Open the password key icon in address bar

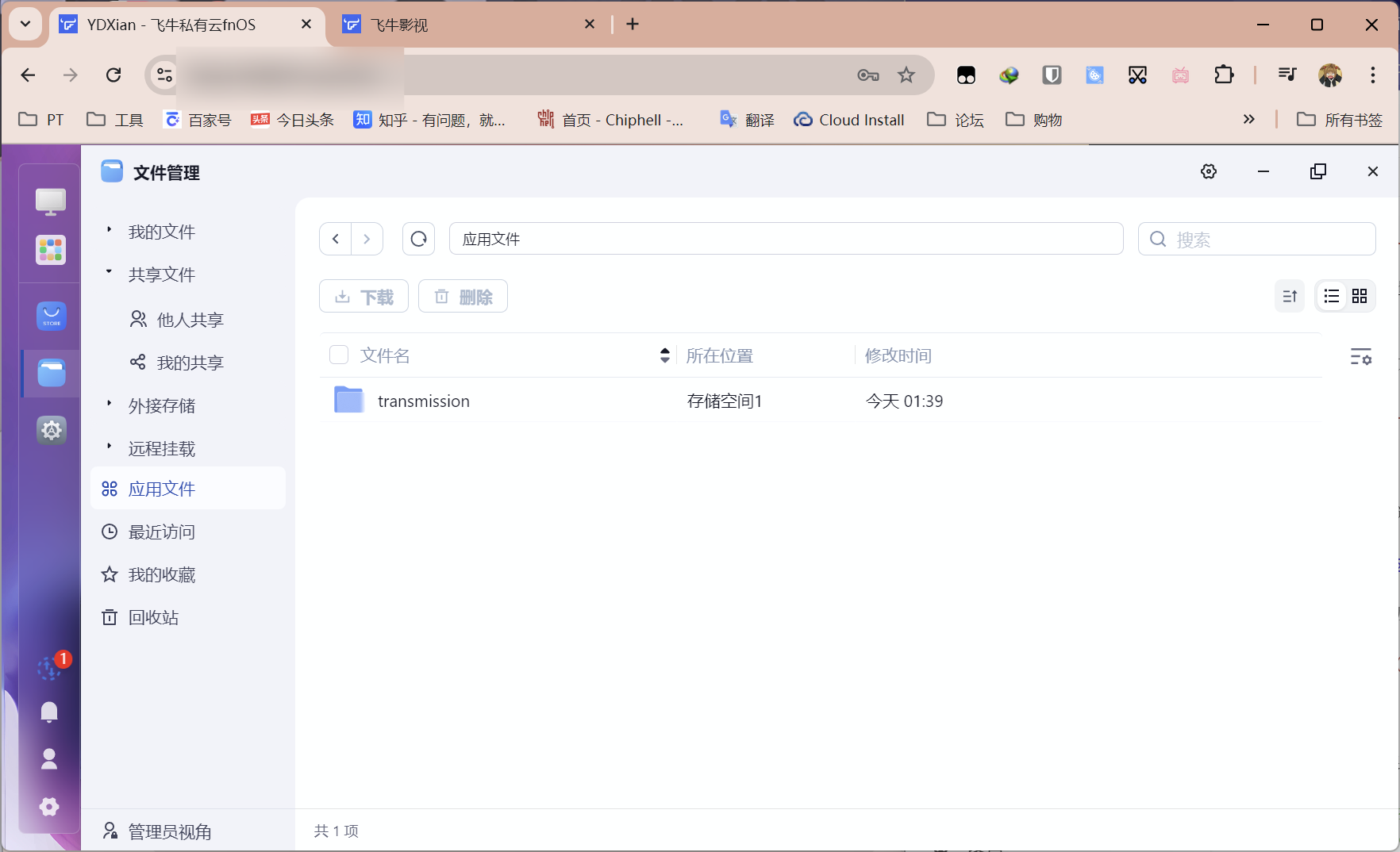[868, 75]
